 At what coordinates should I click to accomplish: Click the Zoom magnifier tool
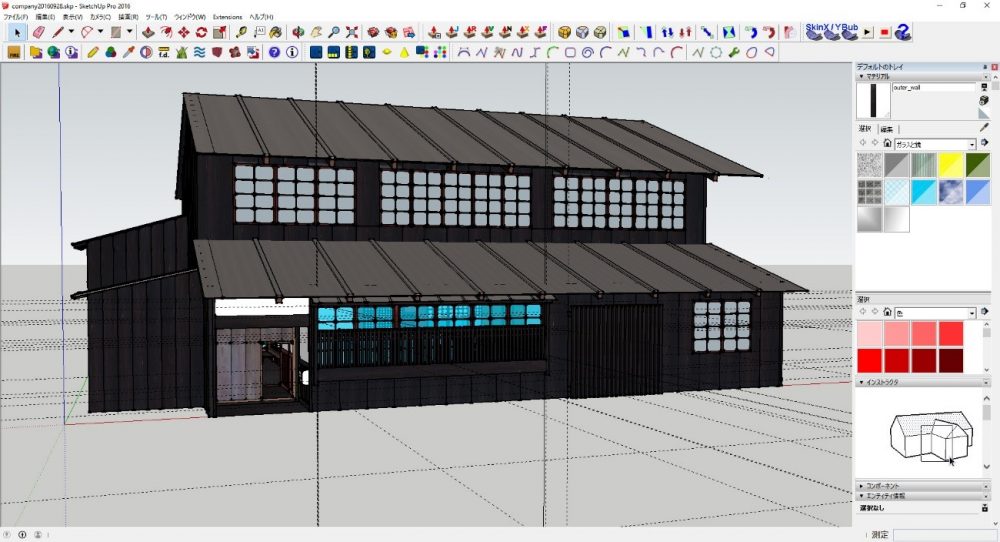[335, 32]
